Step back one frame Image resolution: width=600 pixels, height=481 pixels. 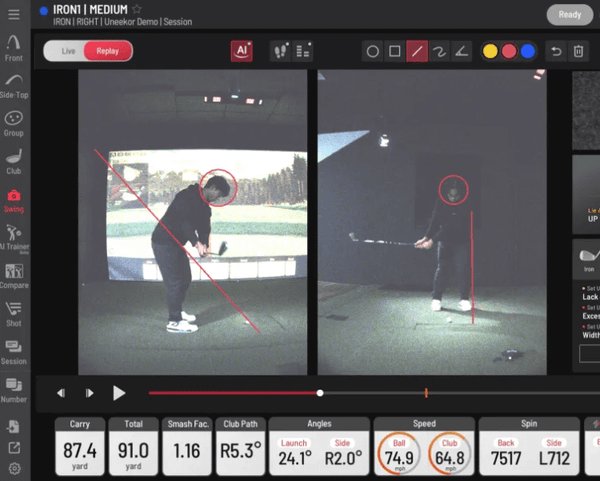click(x=62, y=393)
